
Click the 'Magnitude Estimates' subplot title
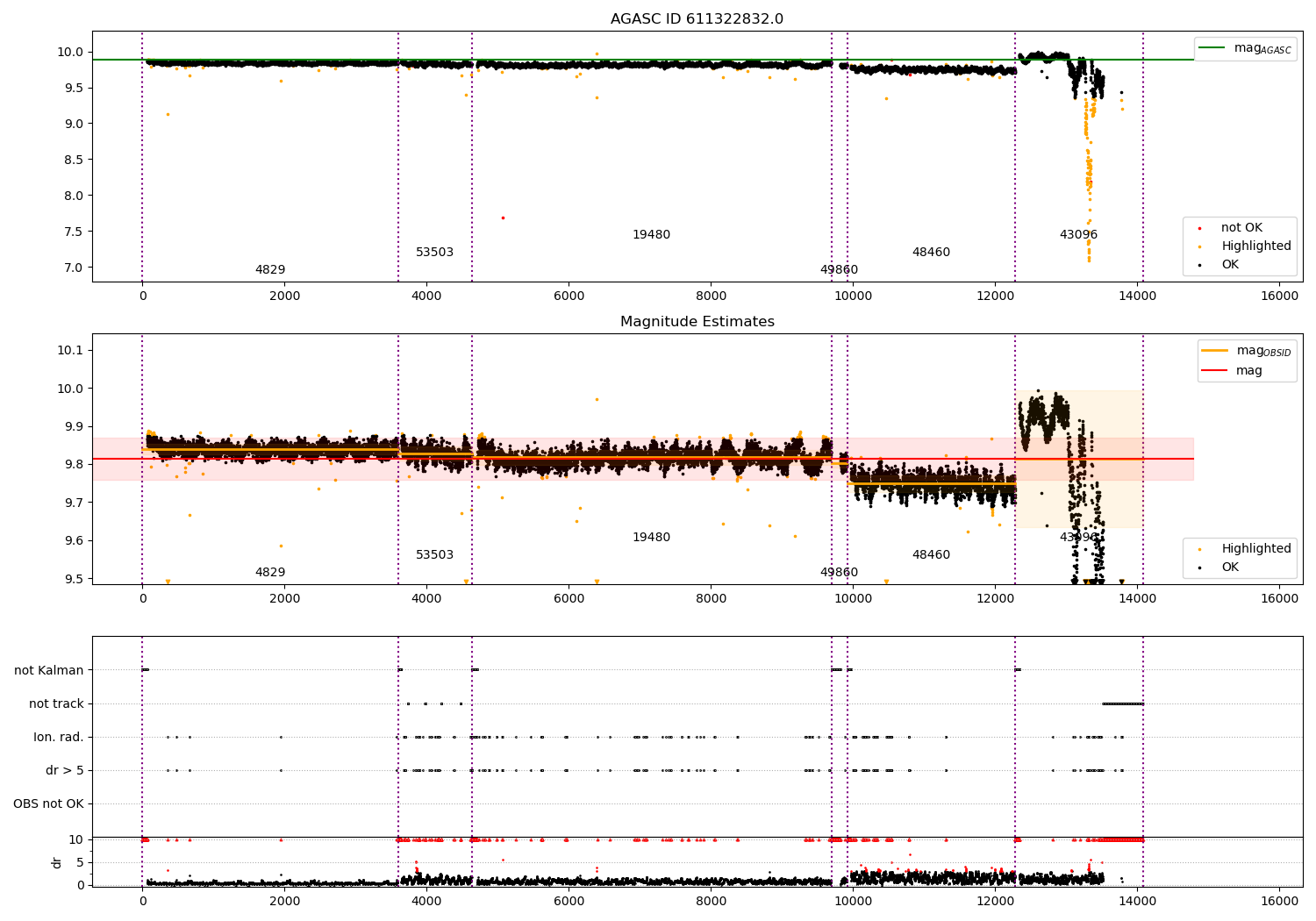697,322
